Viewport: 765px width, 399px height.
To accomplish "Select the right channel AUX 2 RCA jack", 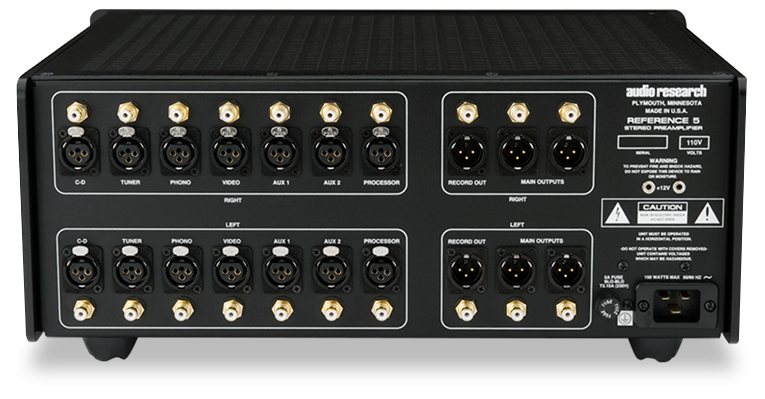I will (330, 112).
